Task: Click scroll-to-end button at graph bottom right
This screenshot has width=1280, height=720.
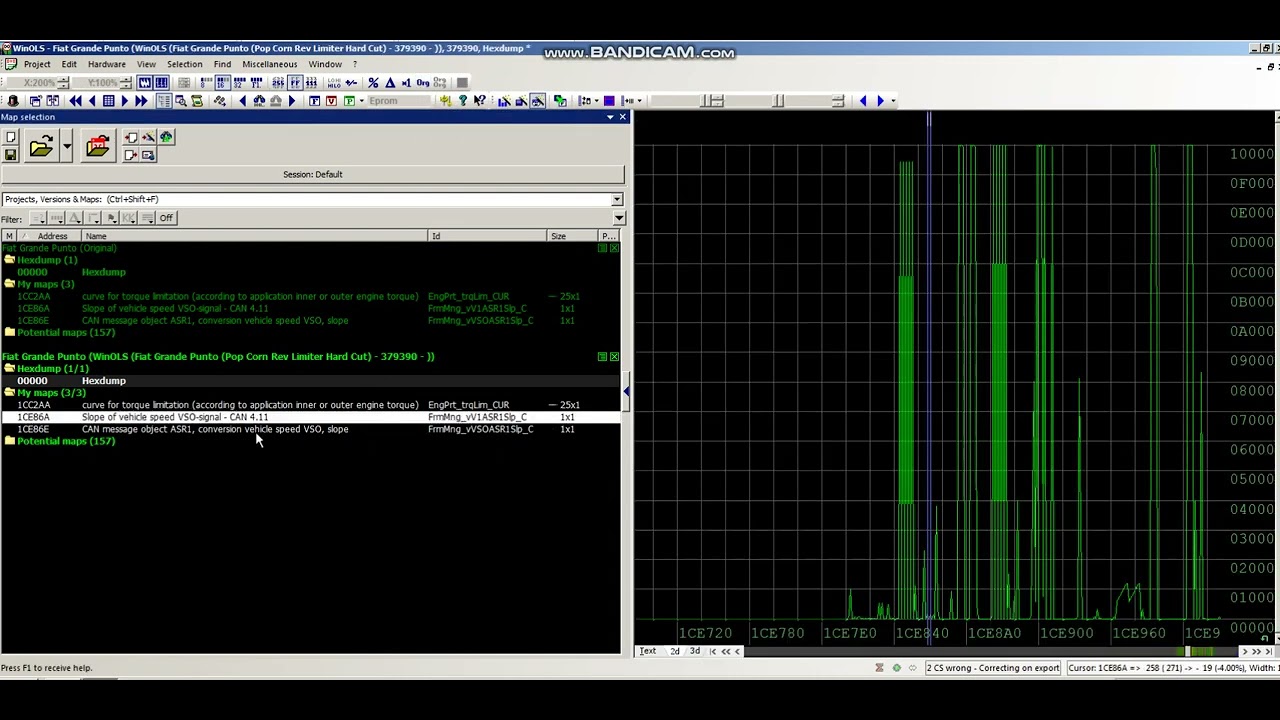Action: [x=1269, y=652]
